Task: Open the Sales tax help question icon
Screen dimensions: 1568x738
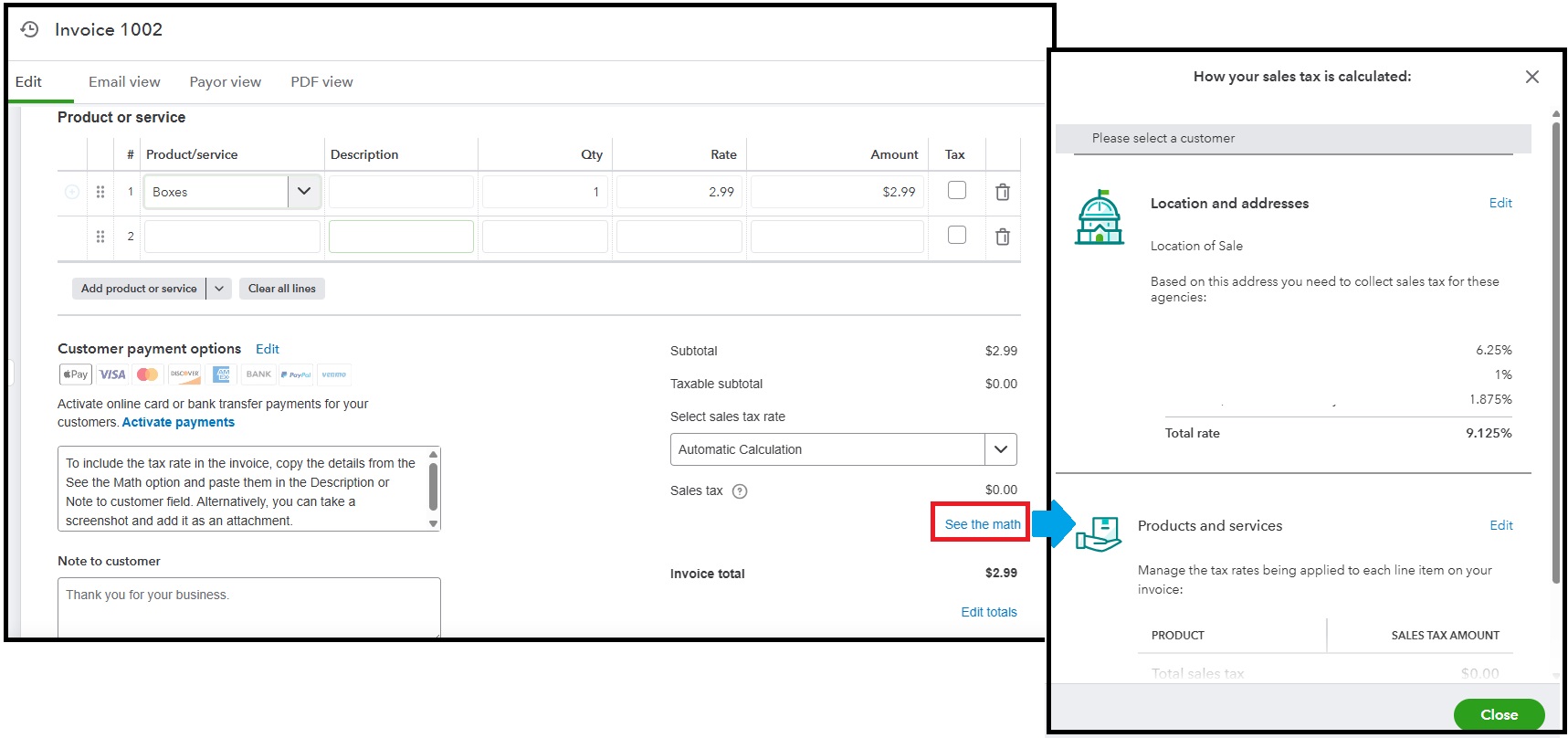Action: pos(740,491)
